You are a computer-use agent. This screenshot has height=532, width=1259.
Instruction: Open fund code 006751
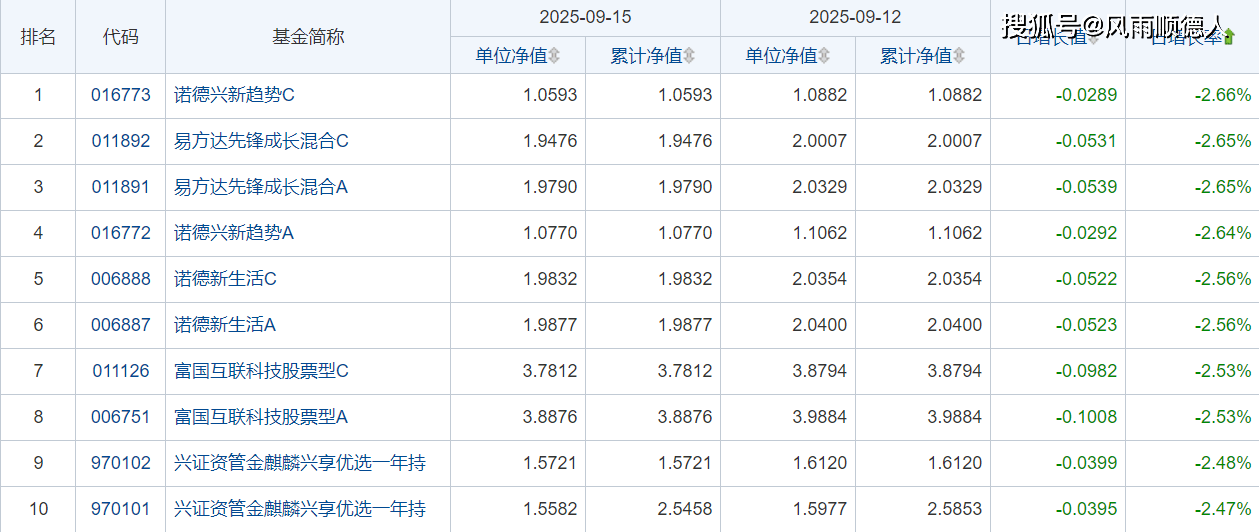point(121,417)
